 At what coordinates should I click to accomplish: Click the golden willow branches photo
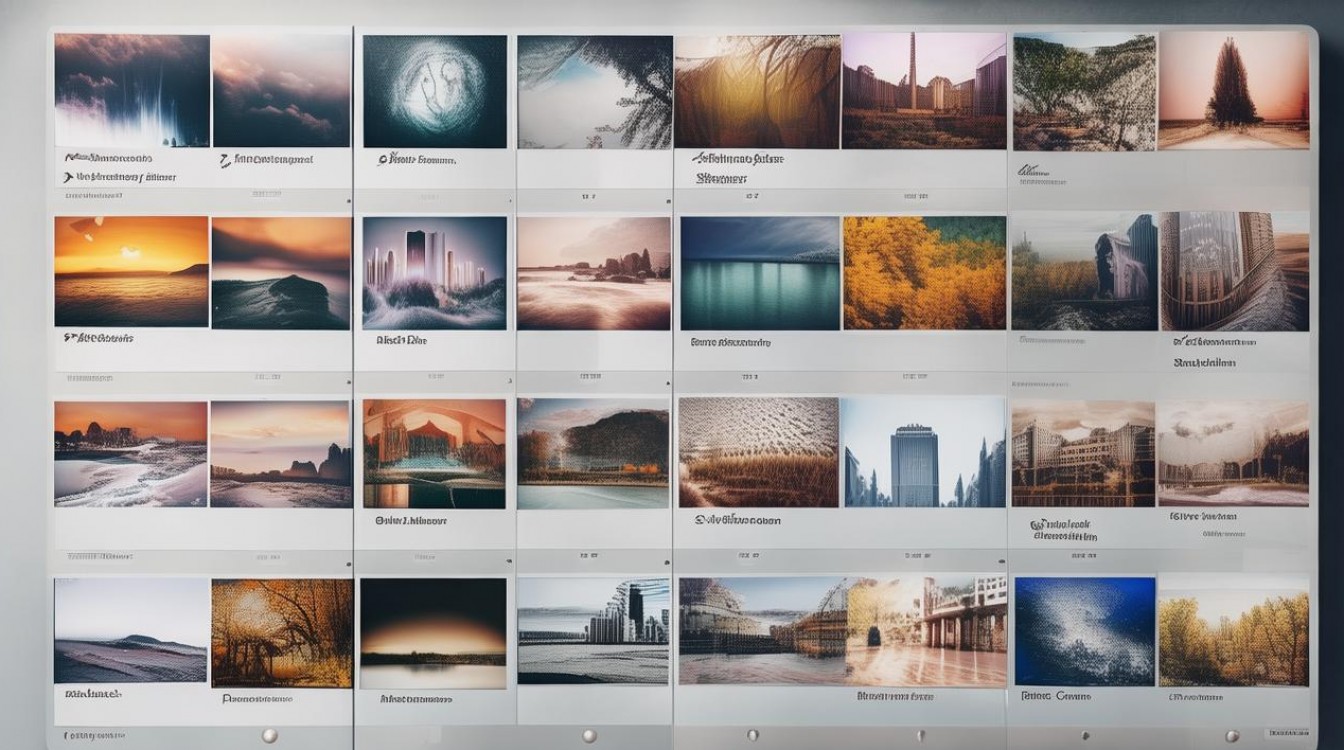(x=756, y=91)
